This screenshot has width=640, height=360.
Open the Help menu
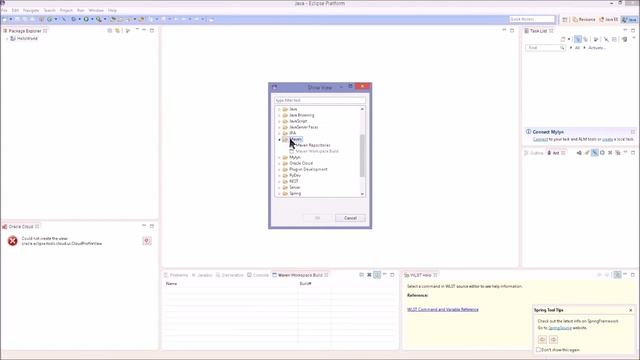coord(112,10)
